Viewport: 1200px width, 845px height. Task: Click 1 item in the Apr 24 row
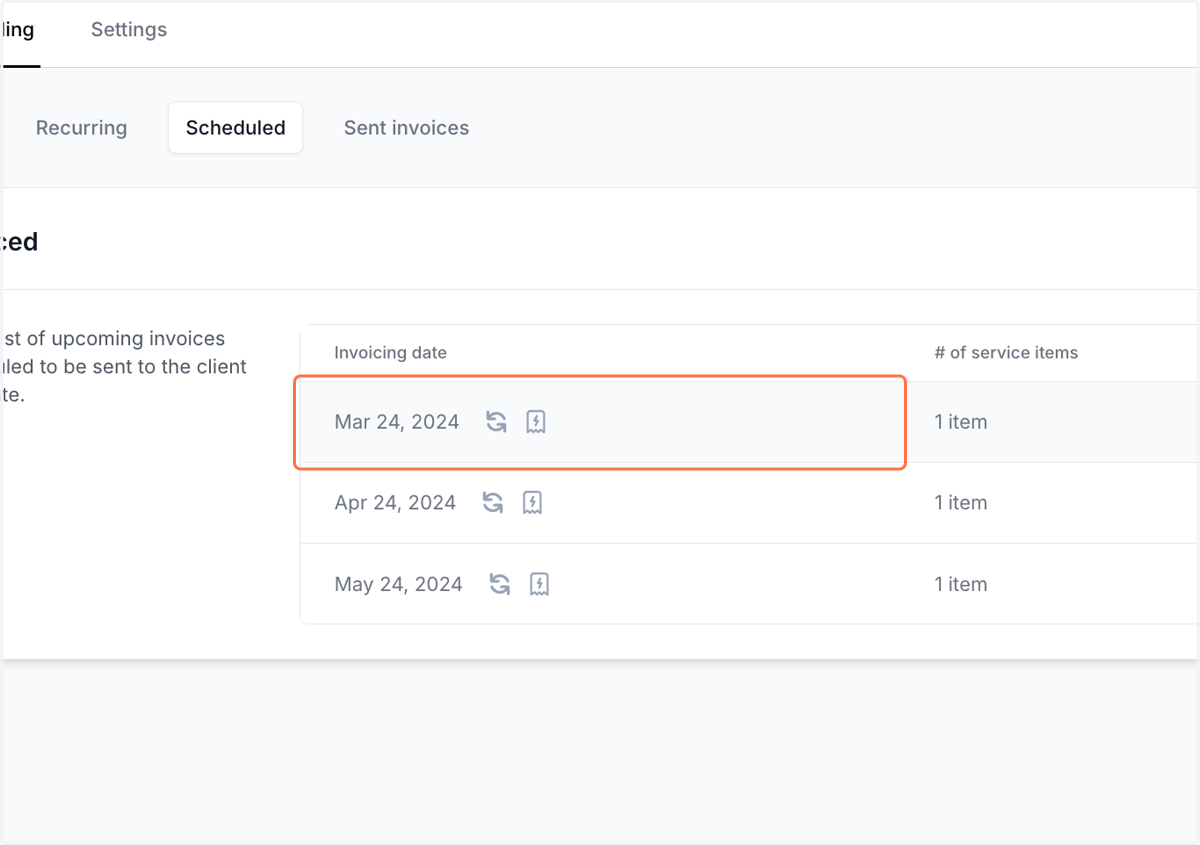pyautogui.click(x=961, y=503)
